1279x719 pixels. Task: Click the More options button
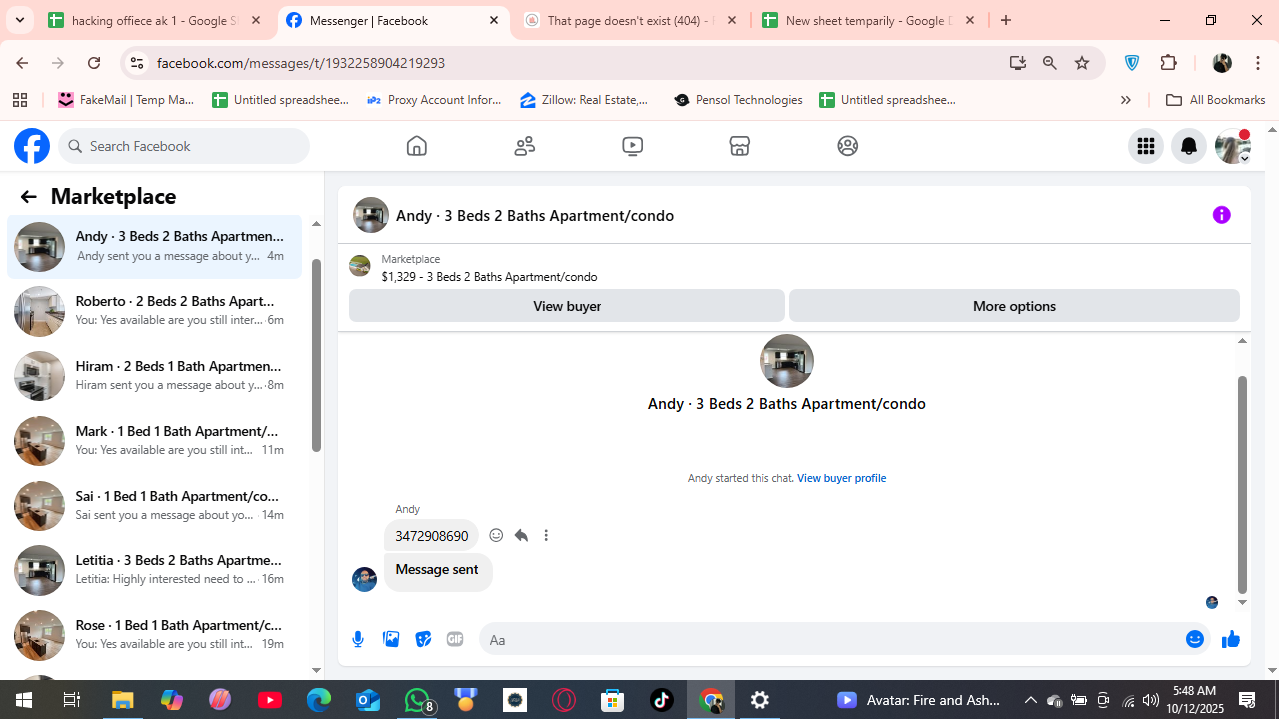tap(1014, 306)
